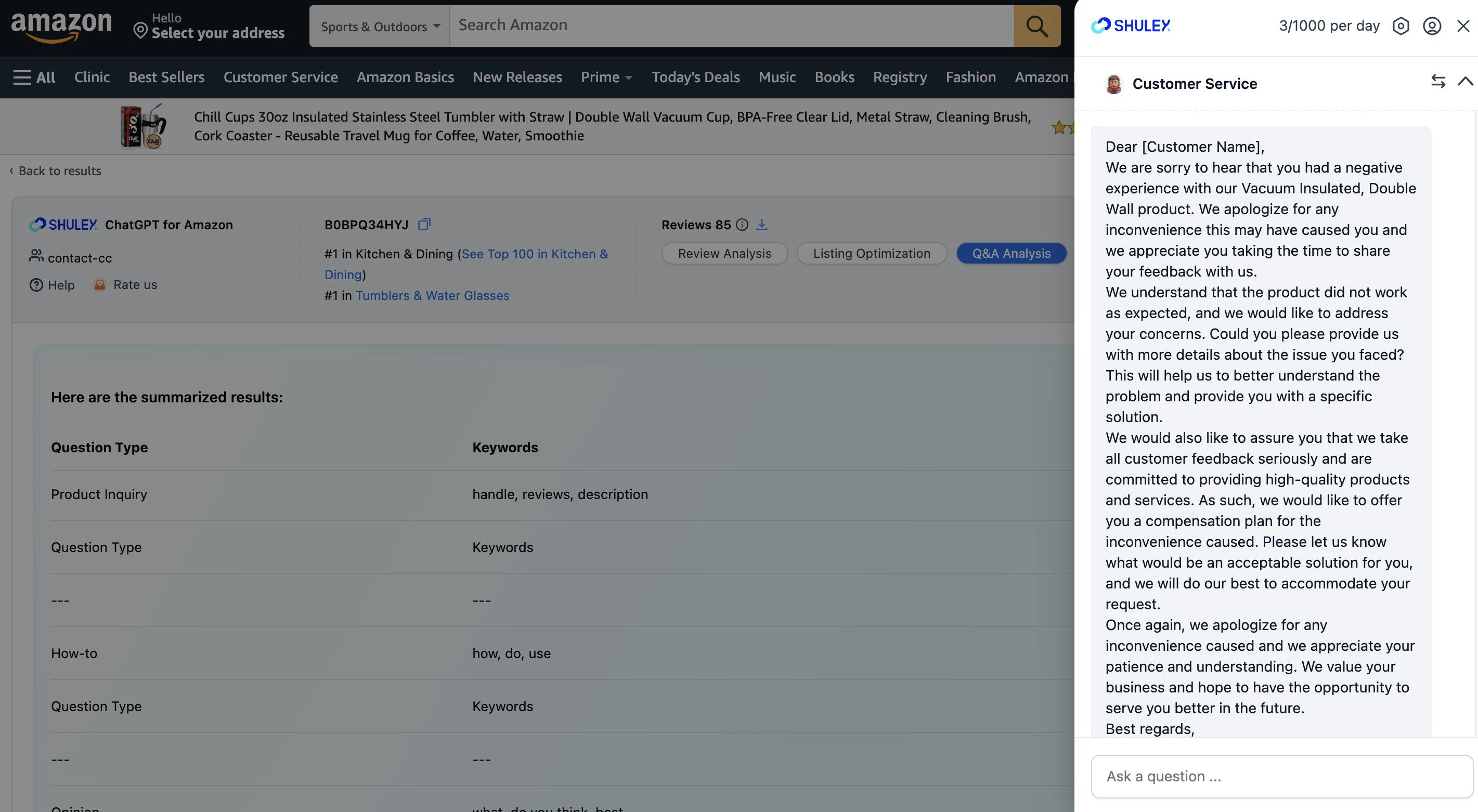1478x812 pixels.
Task: Open Customer Service nav link
Action: (x=280, y=77)
